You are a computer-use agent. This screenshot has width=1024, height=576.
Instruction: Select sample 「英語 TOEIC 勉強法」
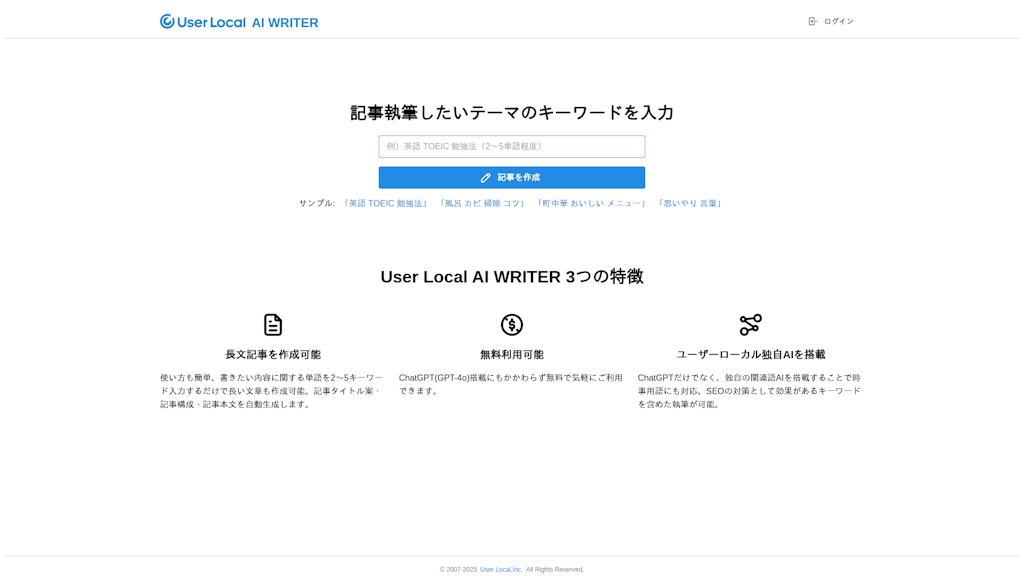click(x=386, y=204)
